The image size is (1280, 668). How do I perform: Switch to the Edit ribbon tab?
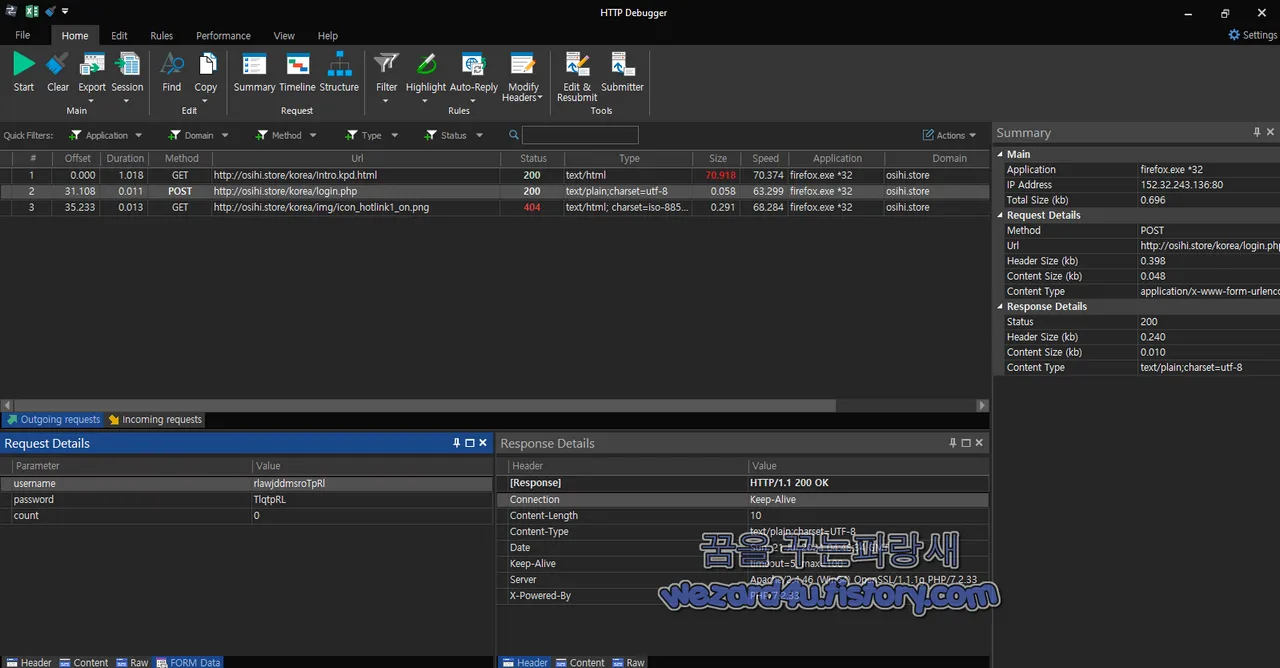point(119,35)
